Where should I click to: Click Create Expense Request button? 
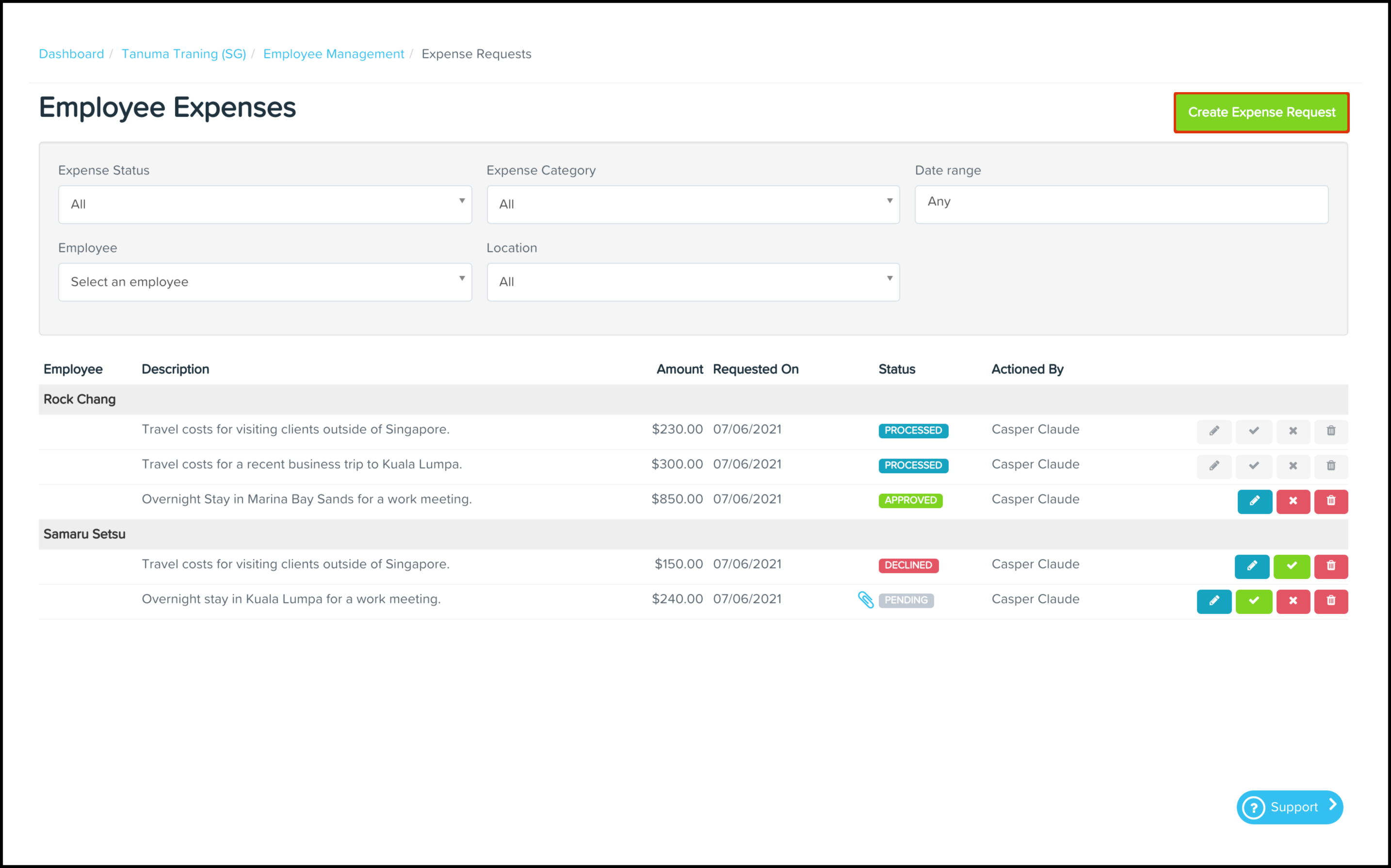(x=1261, y=113)
